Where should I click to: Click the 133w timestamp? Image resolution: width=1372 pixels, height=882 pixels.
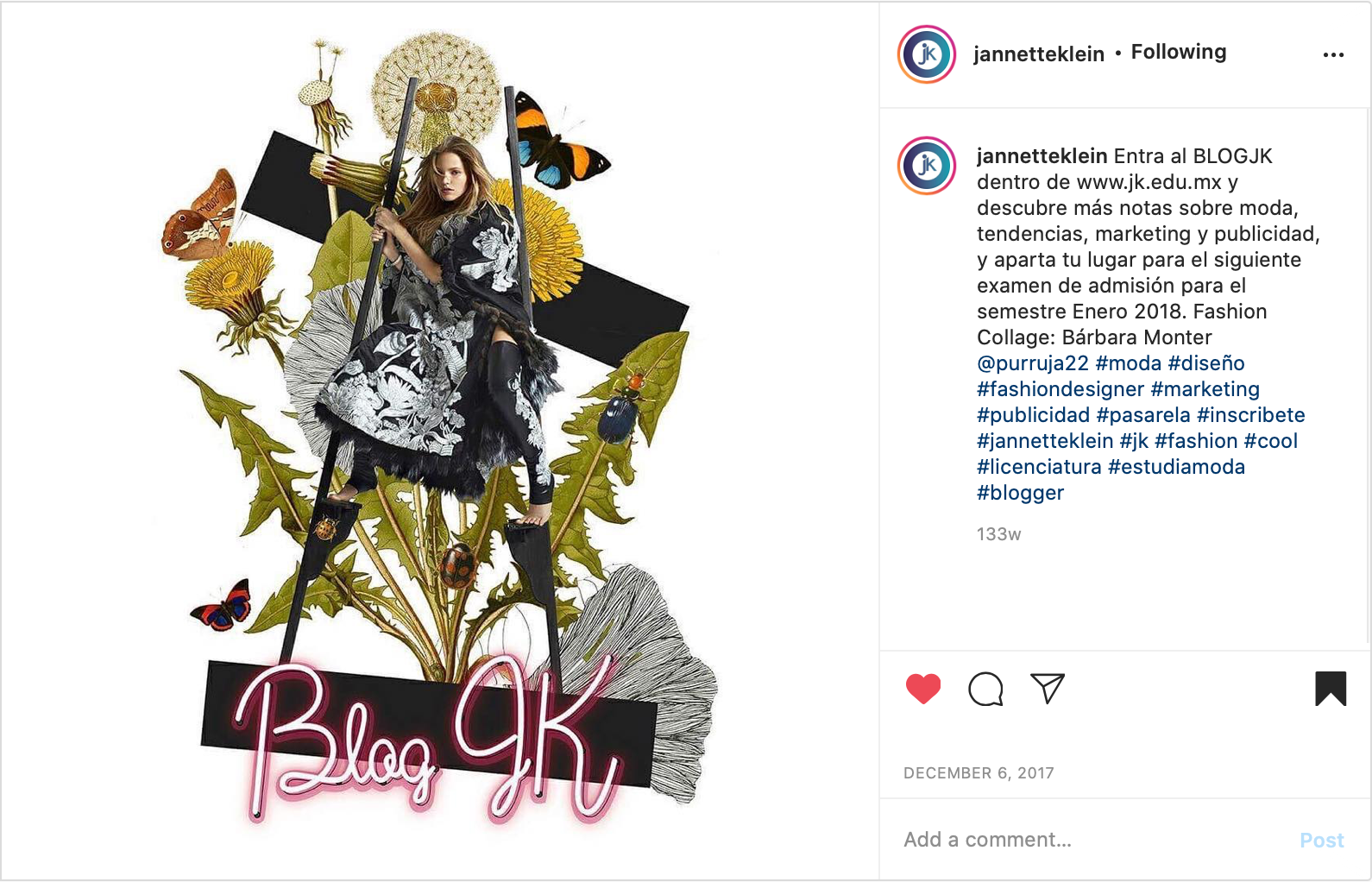point(998,534)
